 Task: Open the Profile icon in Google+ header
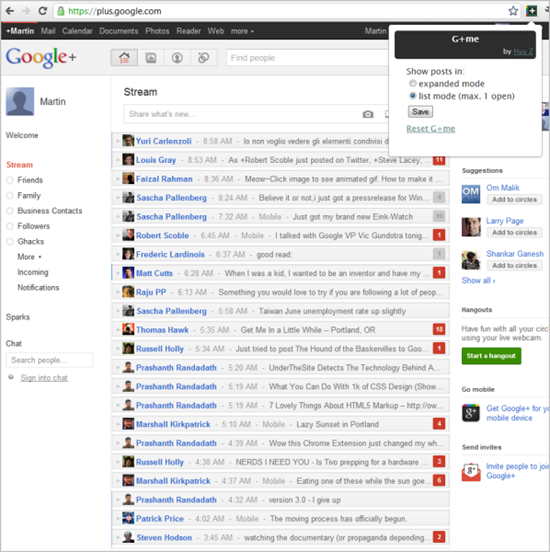click(x=177, y=57)
